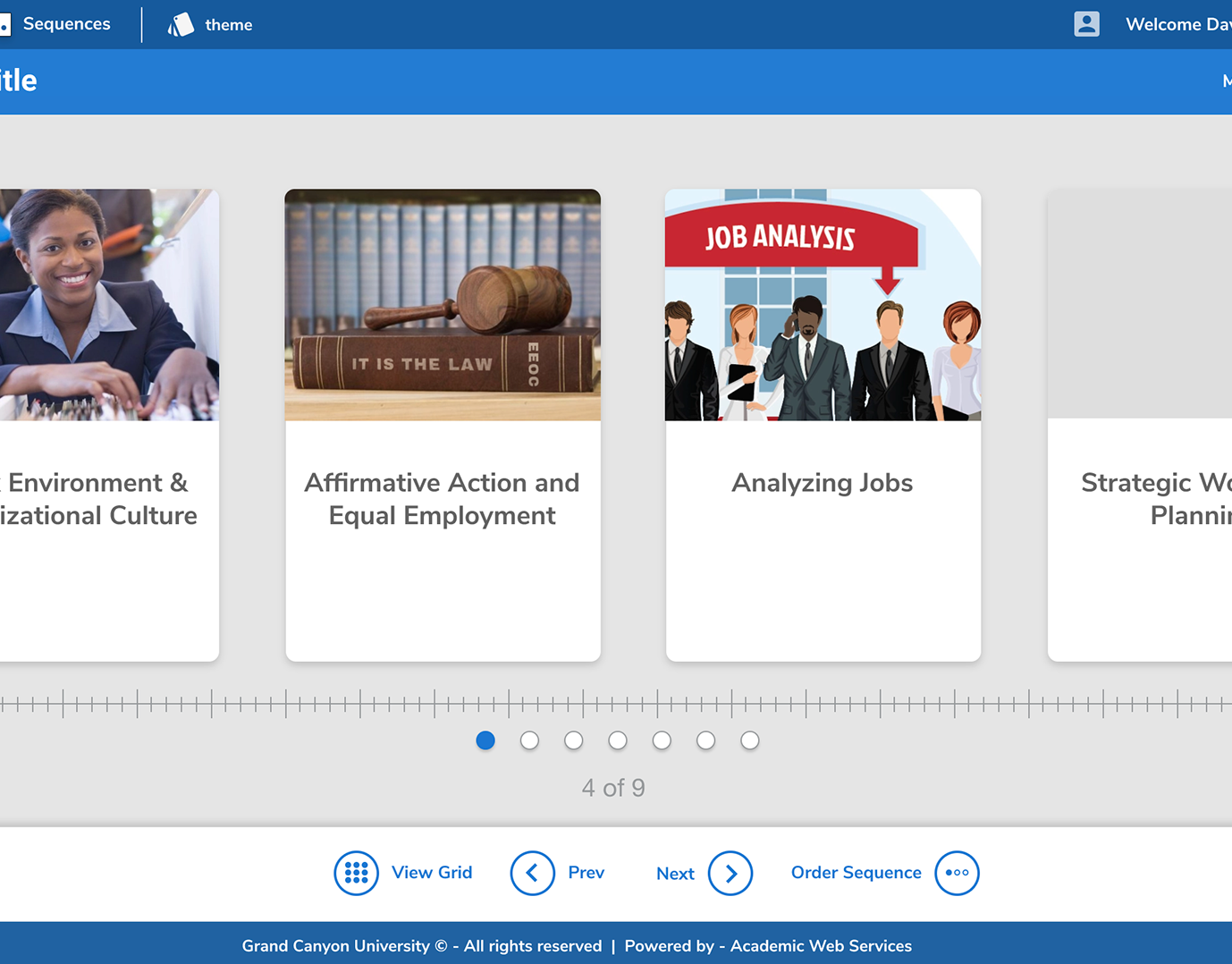Click the Next label

click(675, 873)
